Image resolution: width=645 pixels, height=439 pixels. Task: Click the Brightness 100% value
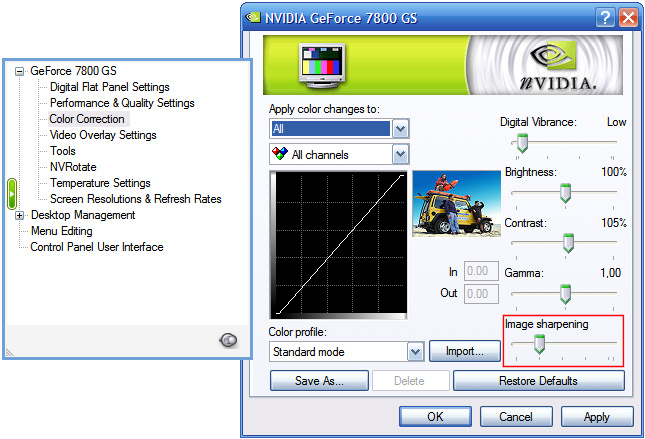[614, 172]
